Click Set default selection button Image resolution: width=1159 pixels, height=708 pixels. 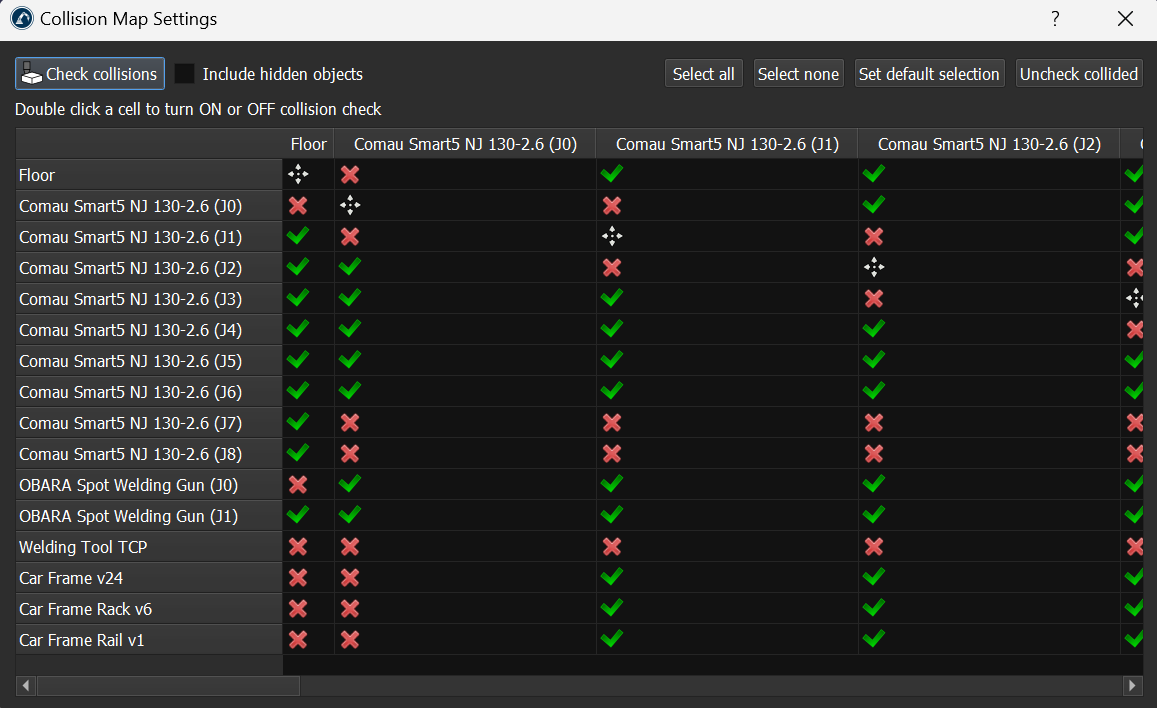[x=929, y=74]
